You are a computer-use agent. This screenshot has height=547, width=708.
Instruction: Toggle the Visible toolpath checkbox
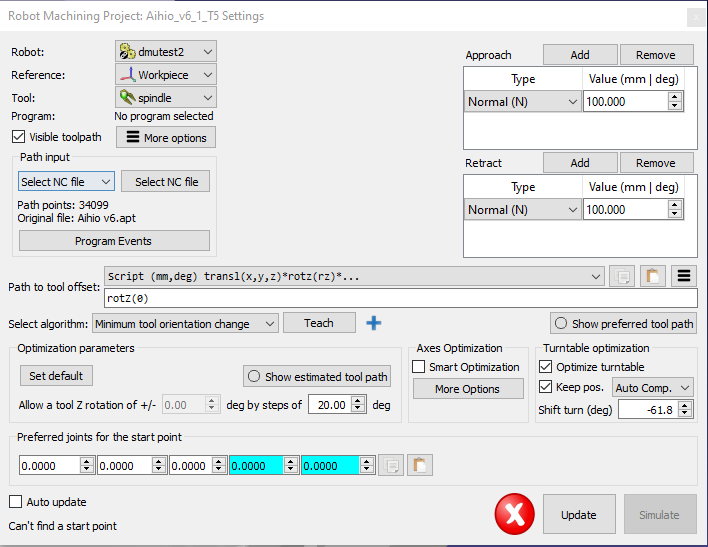18,137
